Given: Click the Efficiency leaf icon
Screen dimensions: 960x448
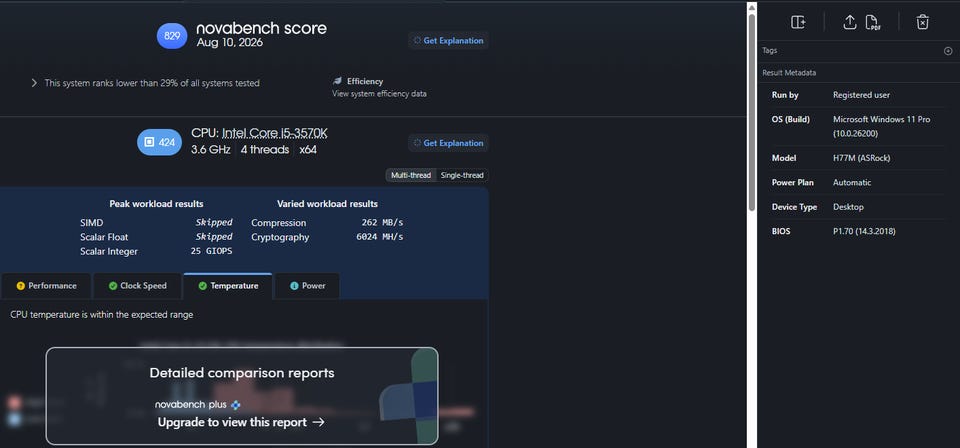Looking at the screenshot, I should (x=337, y=81).
